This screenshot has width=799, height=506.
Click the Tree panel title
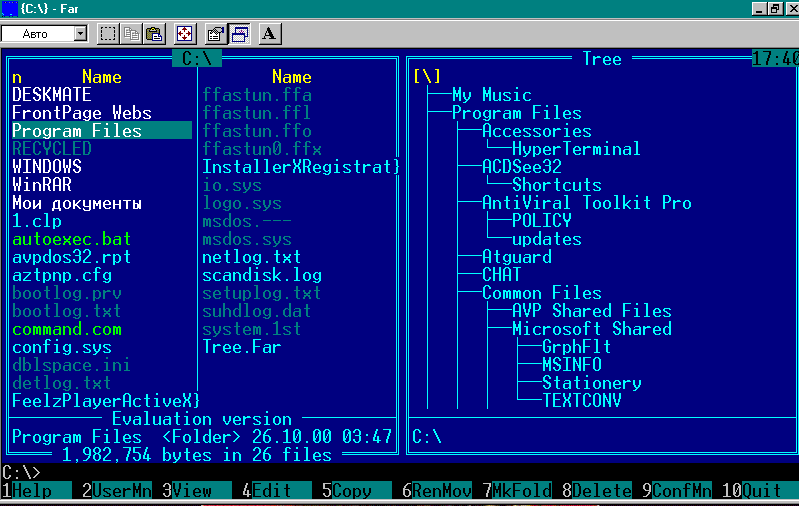(602, 59)
